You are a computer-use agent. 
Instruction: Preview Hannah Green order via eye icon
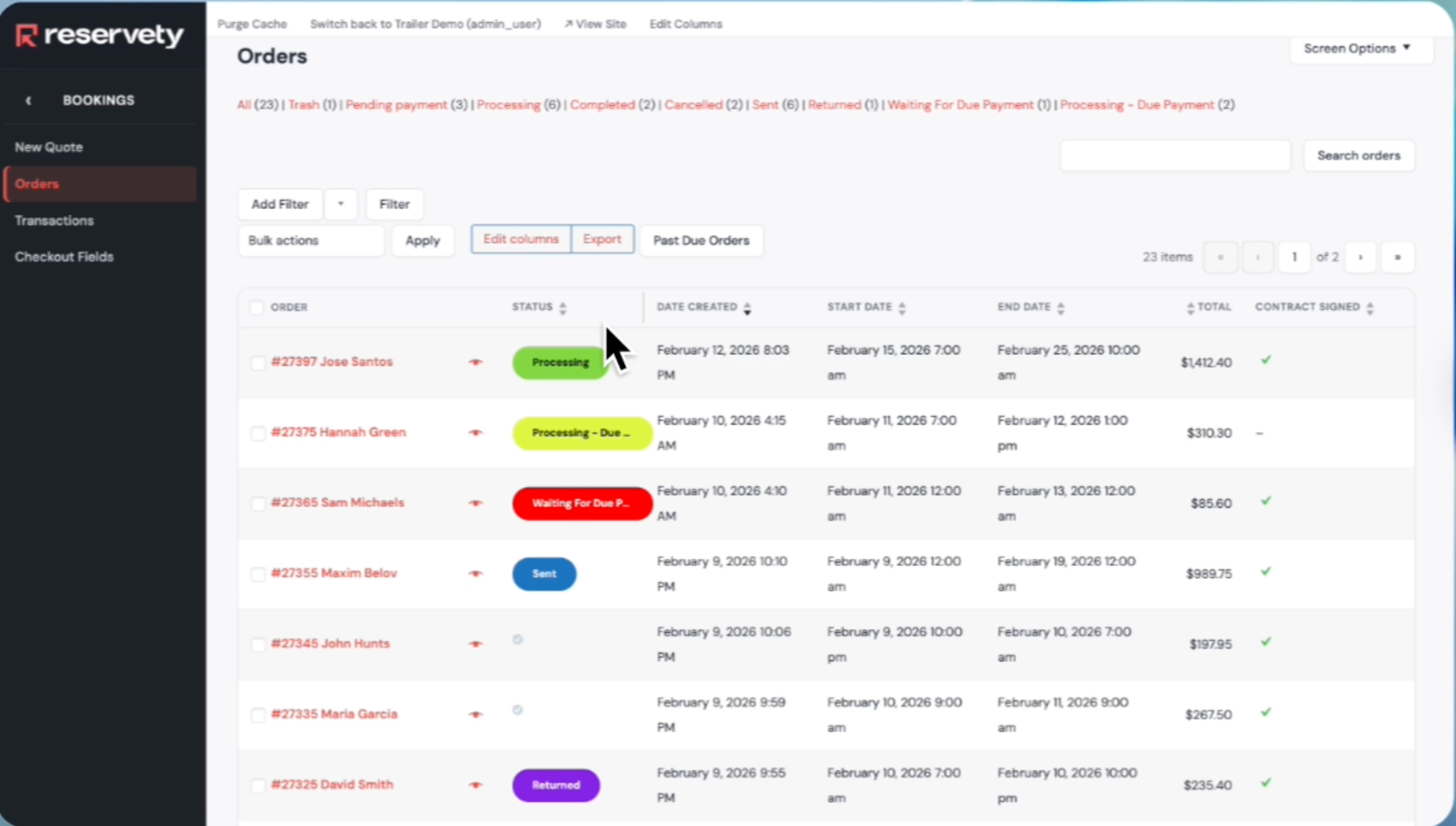coord(475,432)
